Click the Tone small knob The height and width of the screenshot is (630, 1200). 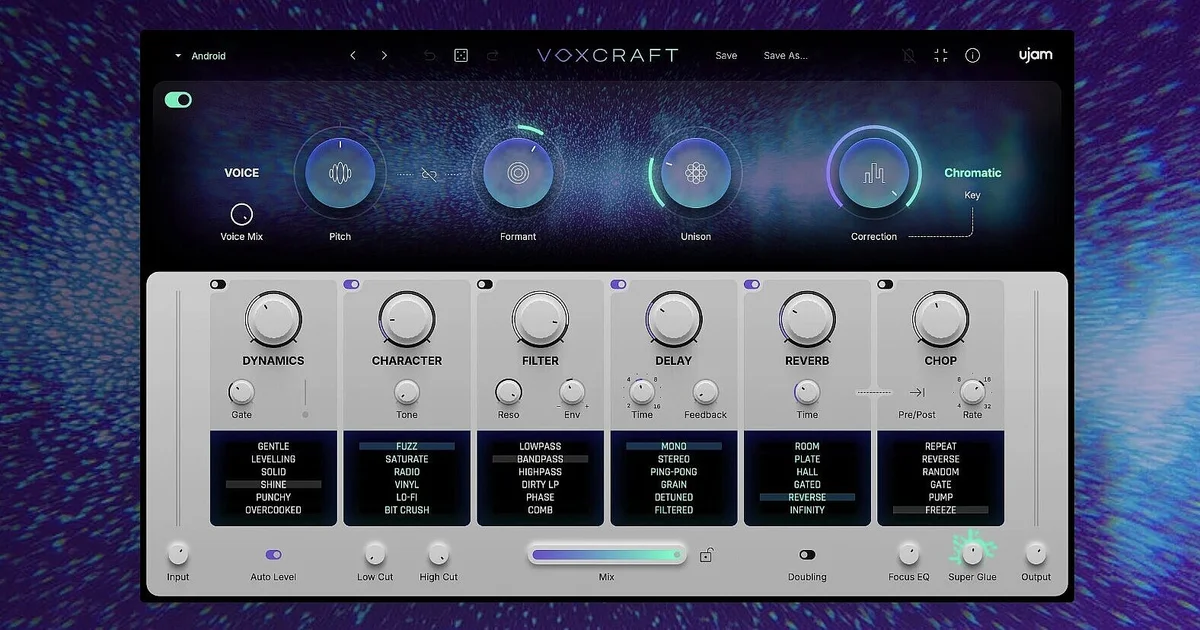[x=407, y=392]
